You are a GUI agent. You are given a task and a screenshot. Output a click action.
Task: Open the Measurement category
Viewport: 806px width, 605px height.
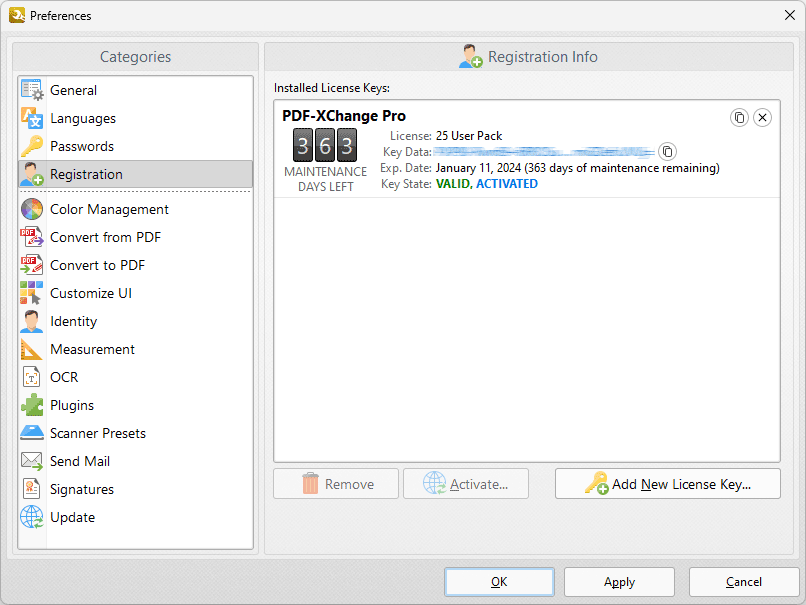(x=136, y=349)
